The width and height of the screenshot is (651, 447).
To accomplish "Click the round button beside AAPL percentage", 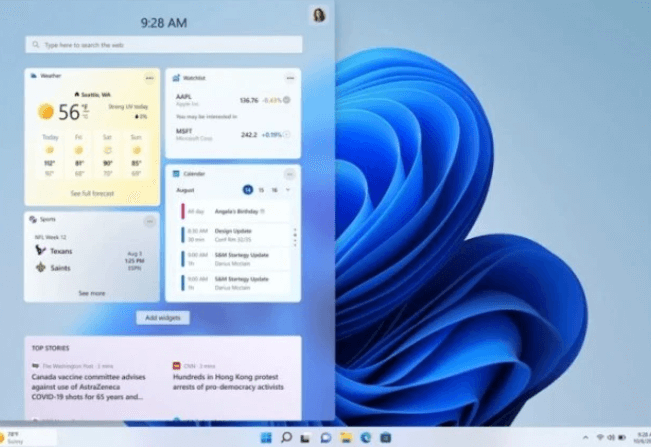I will tap(286, 100).
